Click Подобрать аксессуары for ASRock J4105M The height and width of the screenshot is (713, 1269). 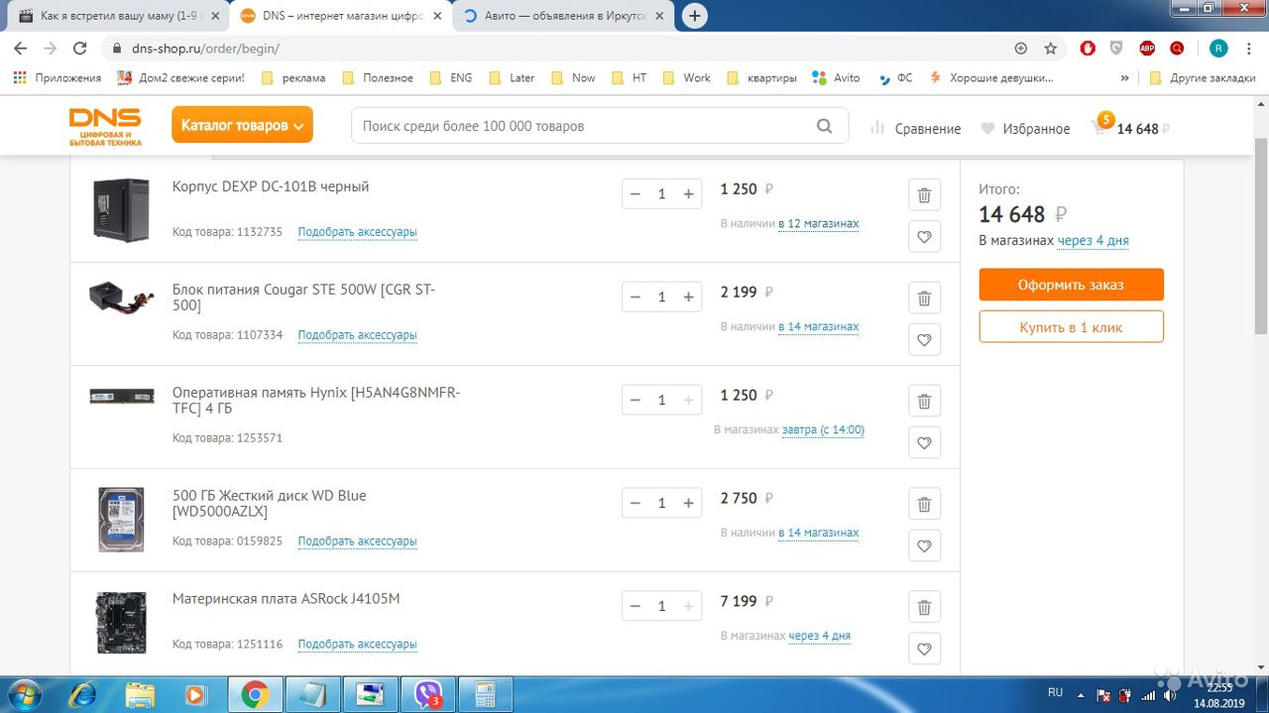click(x=357, y=644)
